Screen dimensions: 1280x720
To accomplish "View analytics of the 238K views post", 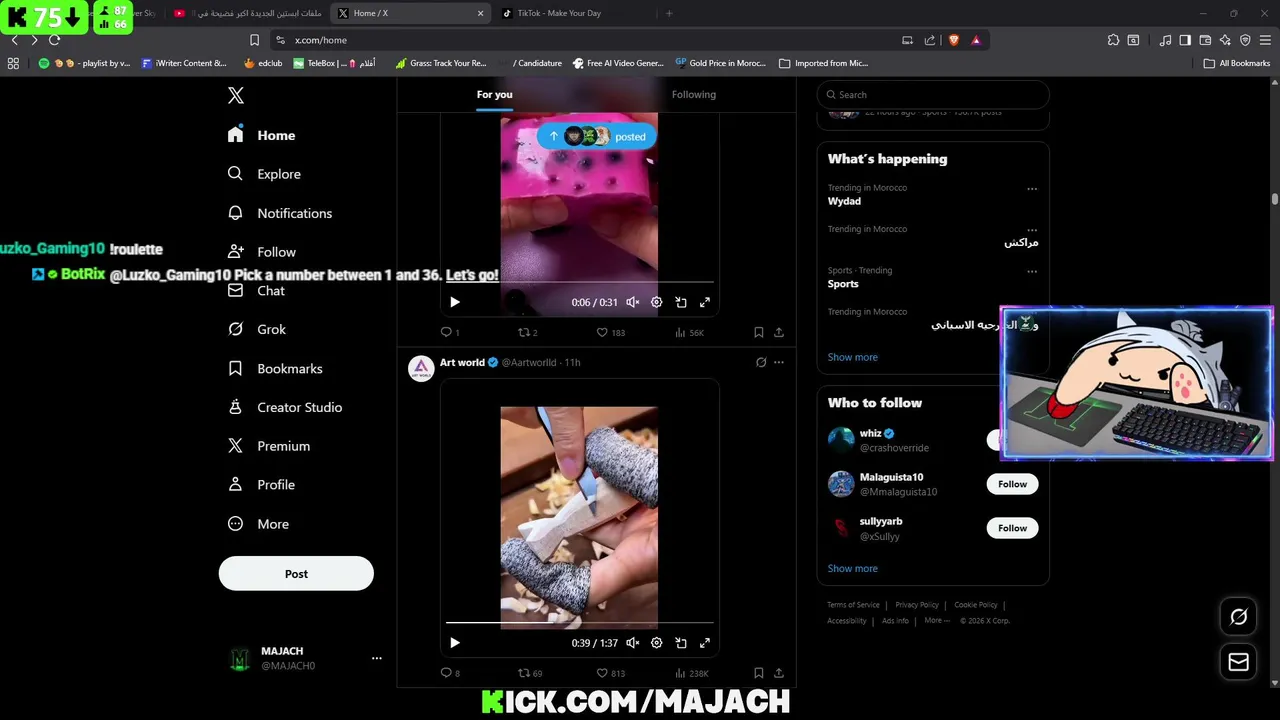I will tap(691, 673).
